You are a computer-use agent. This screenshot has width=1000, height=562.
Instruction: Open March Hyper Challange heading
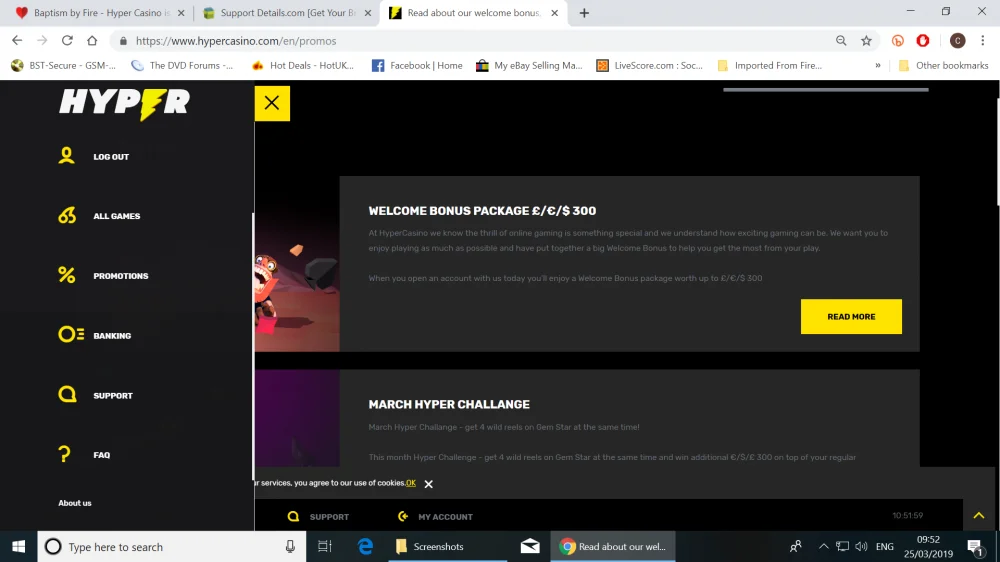click(x=449, y=404)
